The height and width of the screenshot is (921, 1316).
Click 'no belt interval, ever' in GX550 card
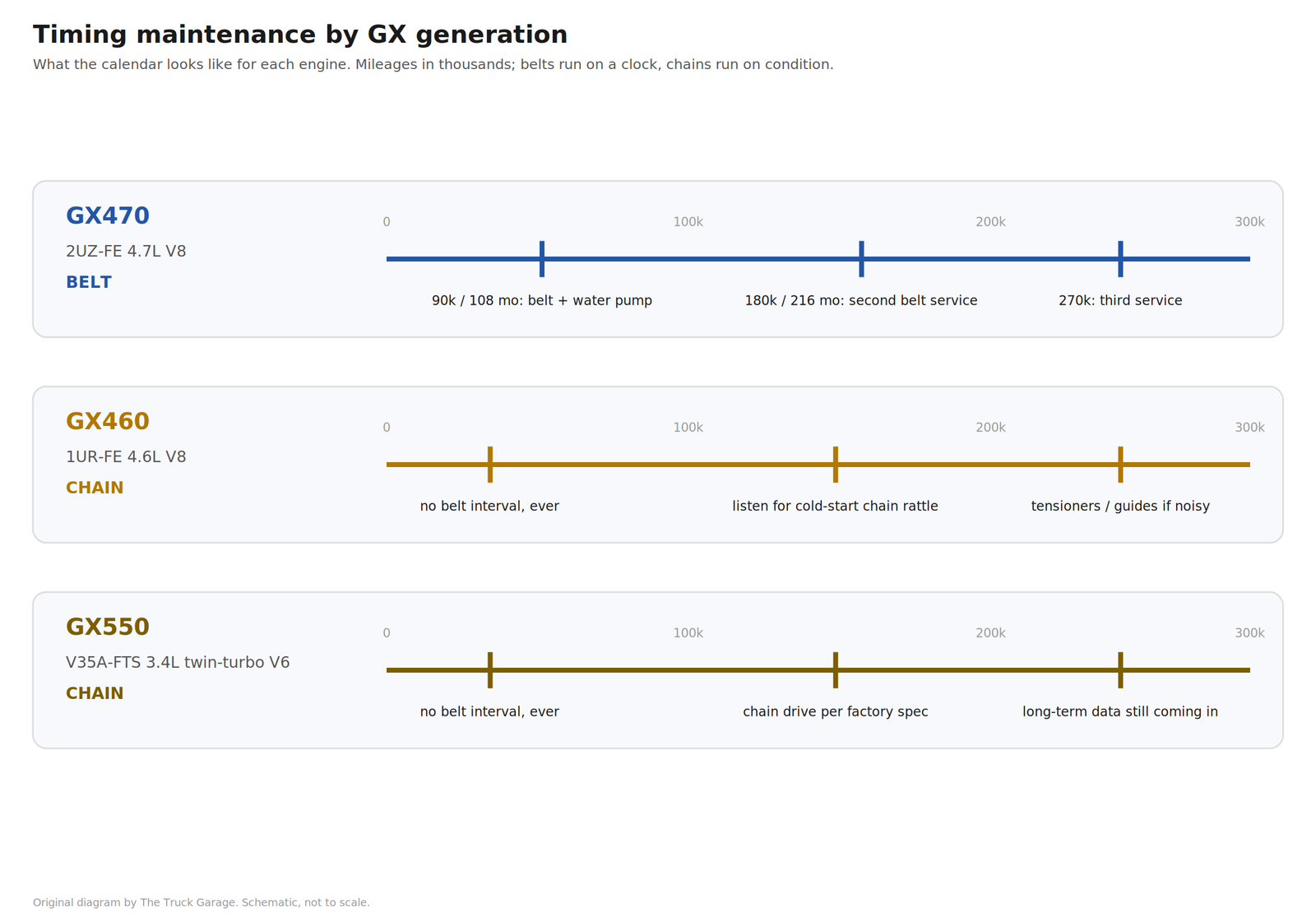[x=489, y=712]
